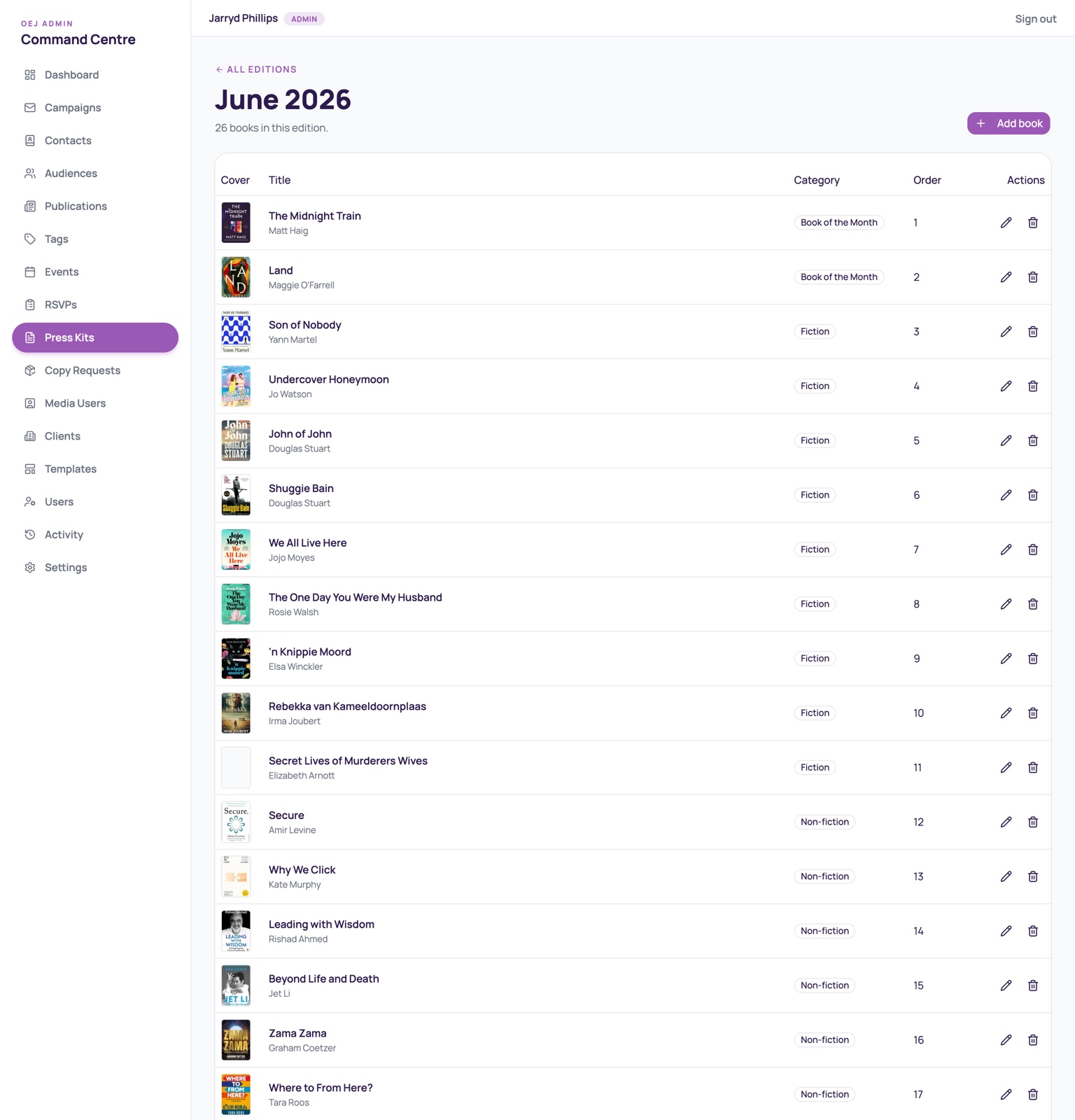Edit The Midnight Train book entry
The width and height of the screenshot is (1075, 1120).
coord(1006,223)
